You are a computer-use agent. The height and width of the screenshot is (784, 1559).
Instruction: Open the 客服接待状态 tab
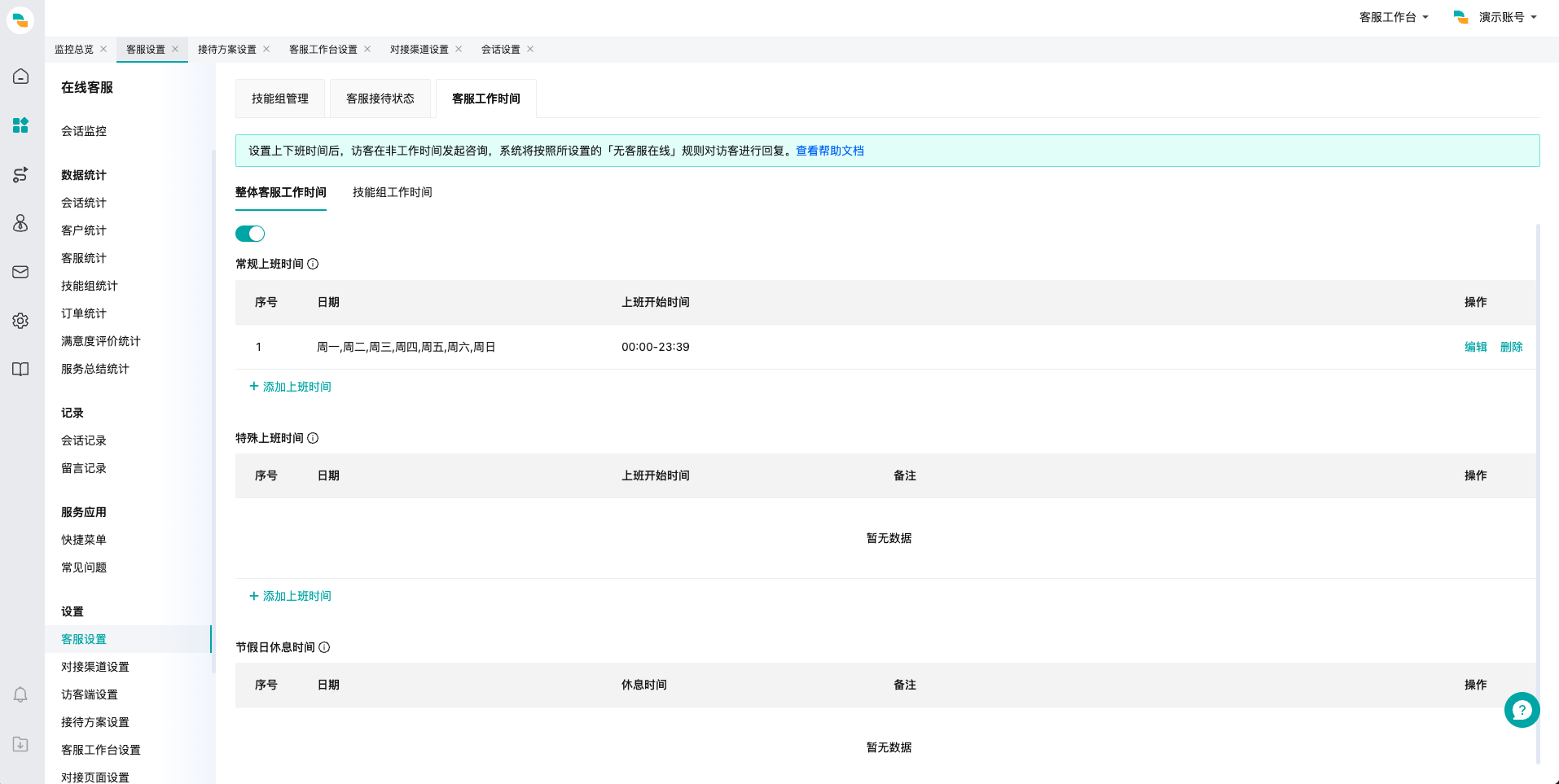380,99
